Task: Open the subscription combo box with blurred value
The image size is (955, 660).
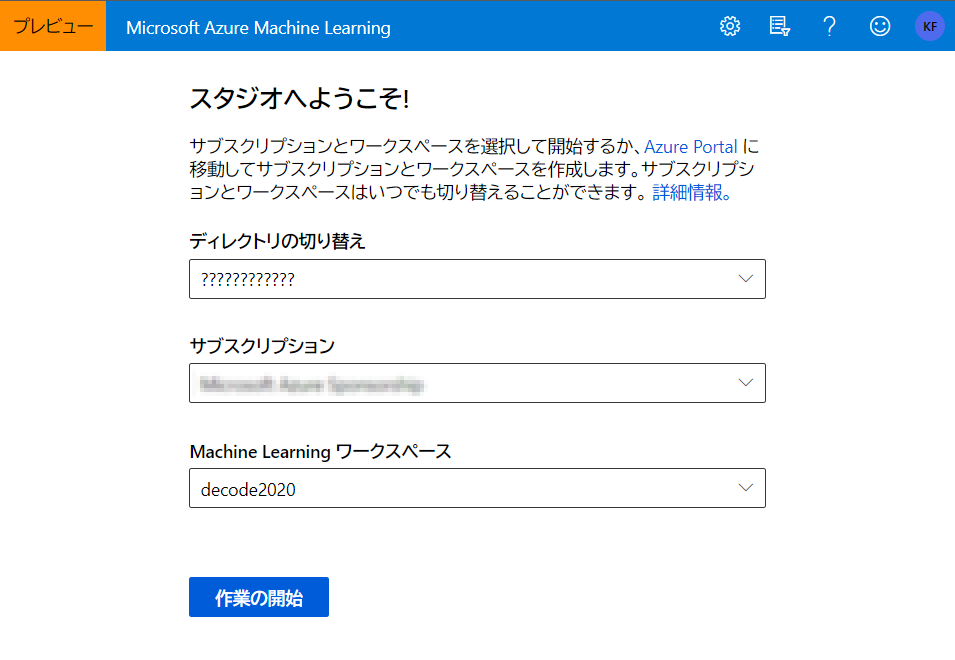Action: pyautogui.click(x=477, y=383)
